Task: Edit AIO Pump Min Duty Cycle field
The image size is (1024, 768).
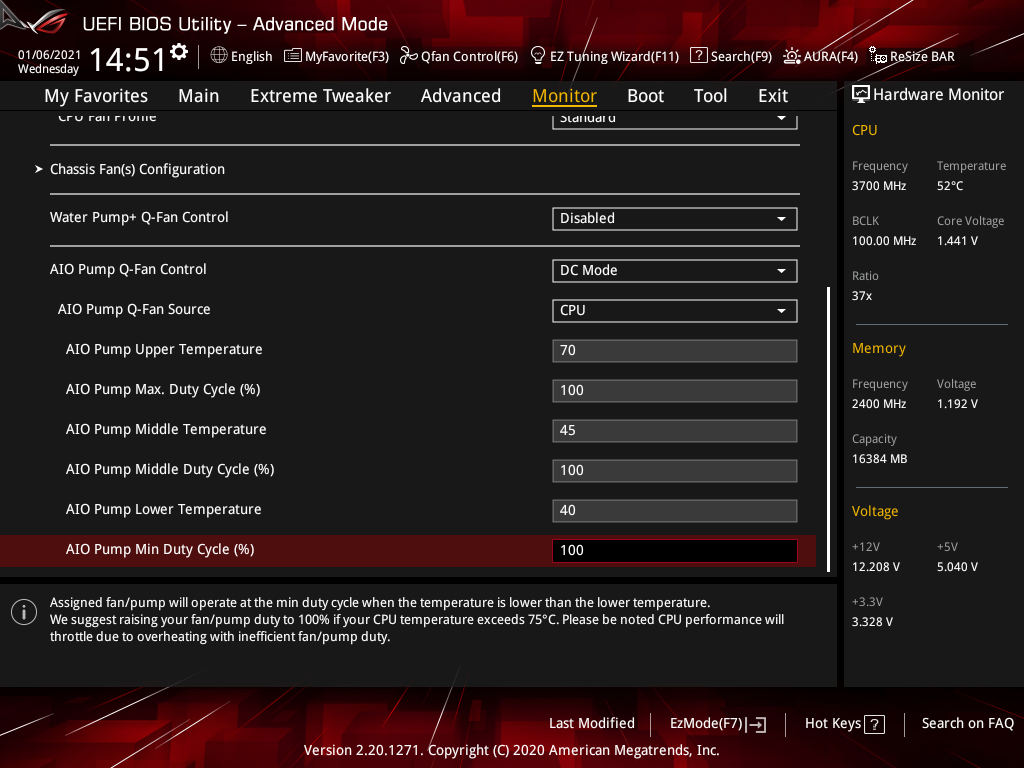Action: click(x=675, y=551)
